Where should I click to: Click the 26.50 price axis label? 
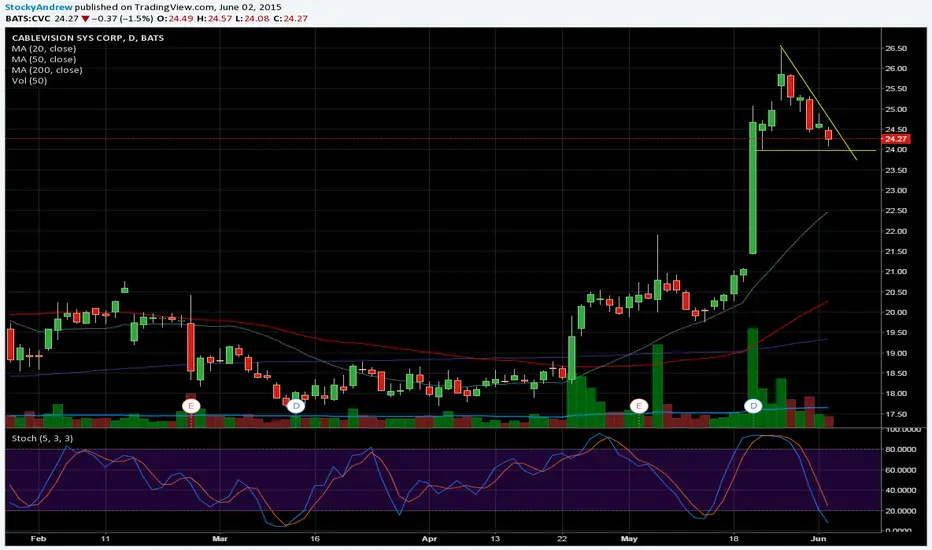click(896, 49)
